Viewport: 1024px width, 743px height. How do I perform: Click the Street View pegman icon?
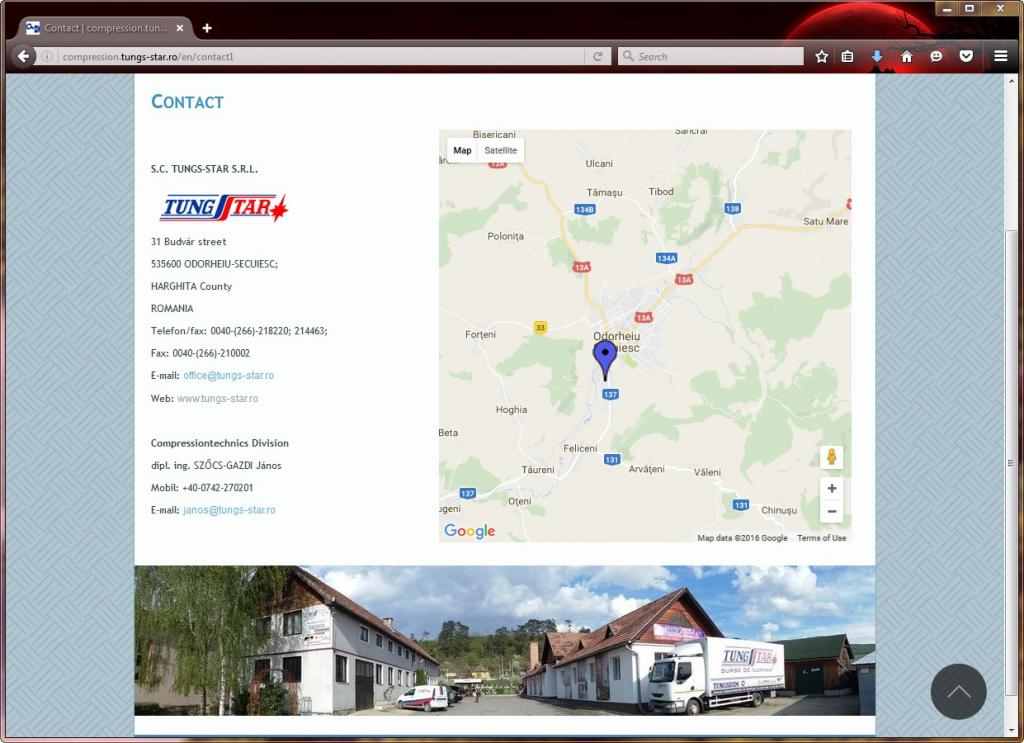pos(831,457)
